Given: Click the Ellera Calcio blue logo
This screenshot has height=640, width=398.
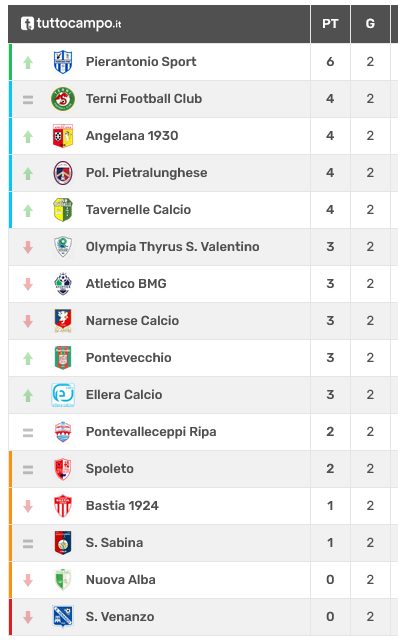Looking at the screenshot, I should [x=63, y=395].
